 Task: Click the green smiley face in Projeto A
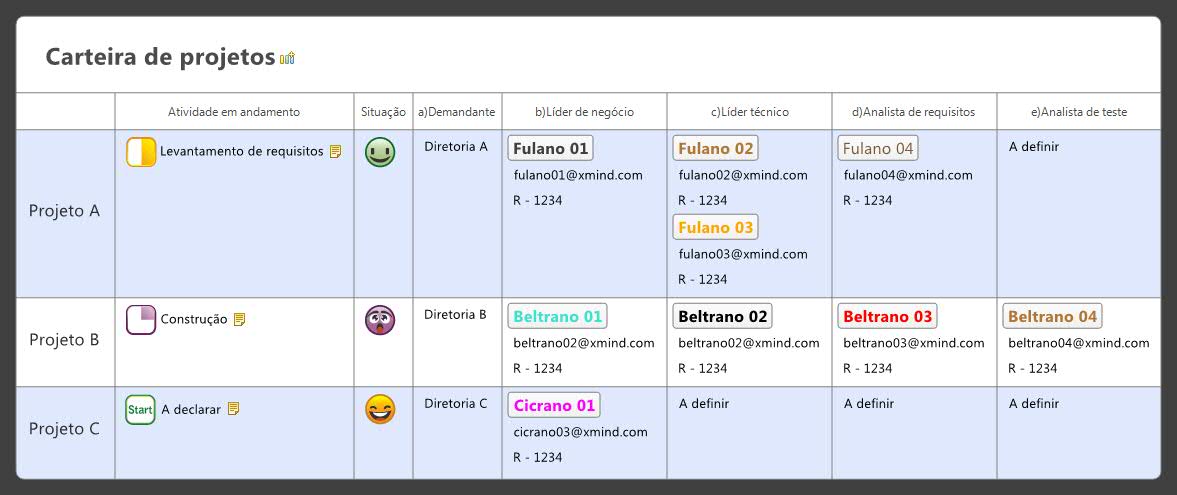click(380, 153)
